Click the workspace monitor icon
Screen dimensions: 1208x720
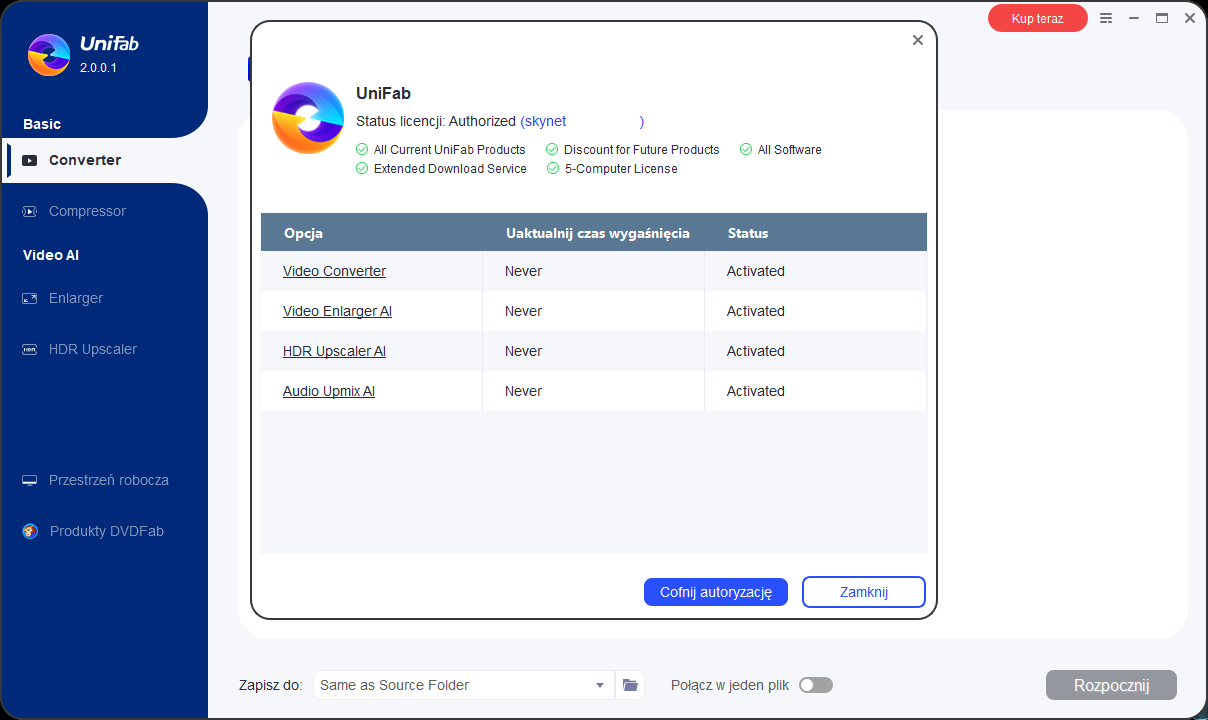tap(30, 480)
